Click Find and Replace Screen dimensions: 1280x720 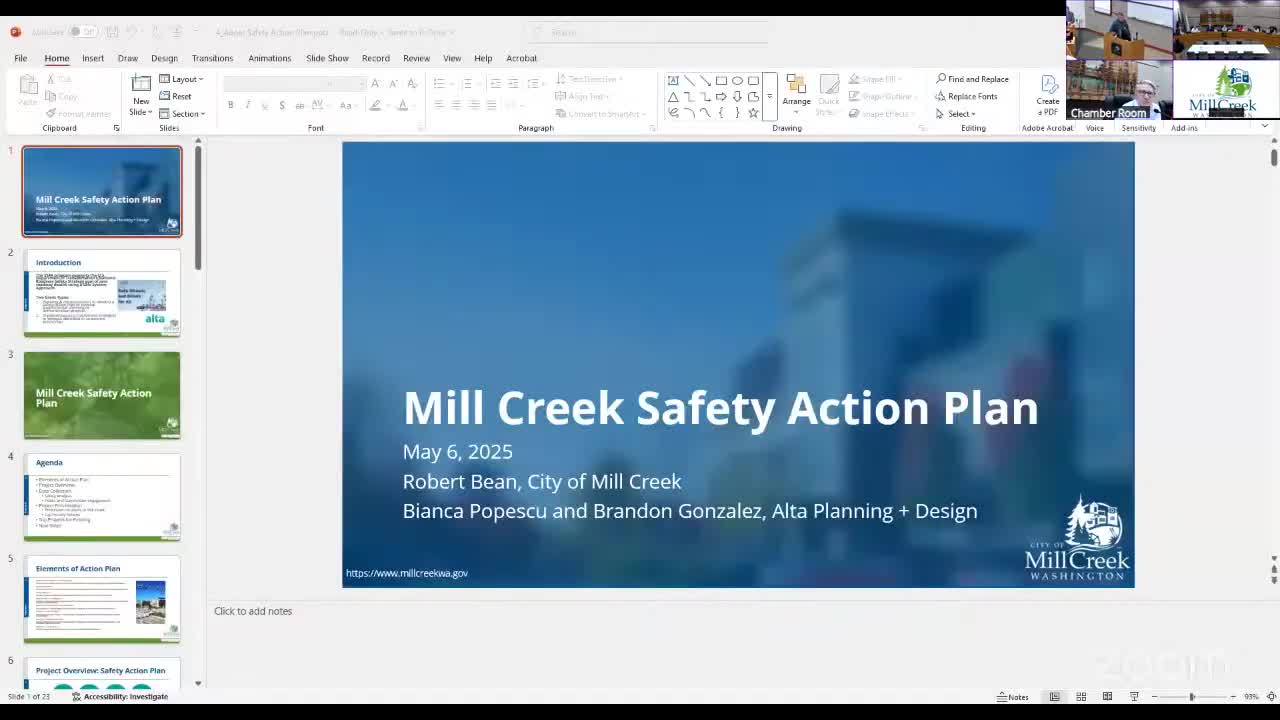(971, 79)
